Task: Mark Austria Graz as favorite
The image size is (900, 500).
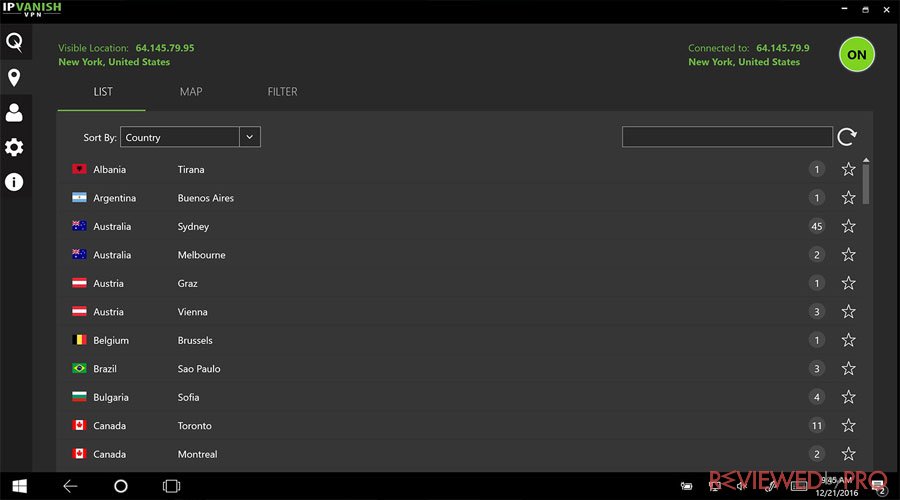Action: click(848, 283)
